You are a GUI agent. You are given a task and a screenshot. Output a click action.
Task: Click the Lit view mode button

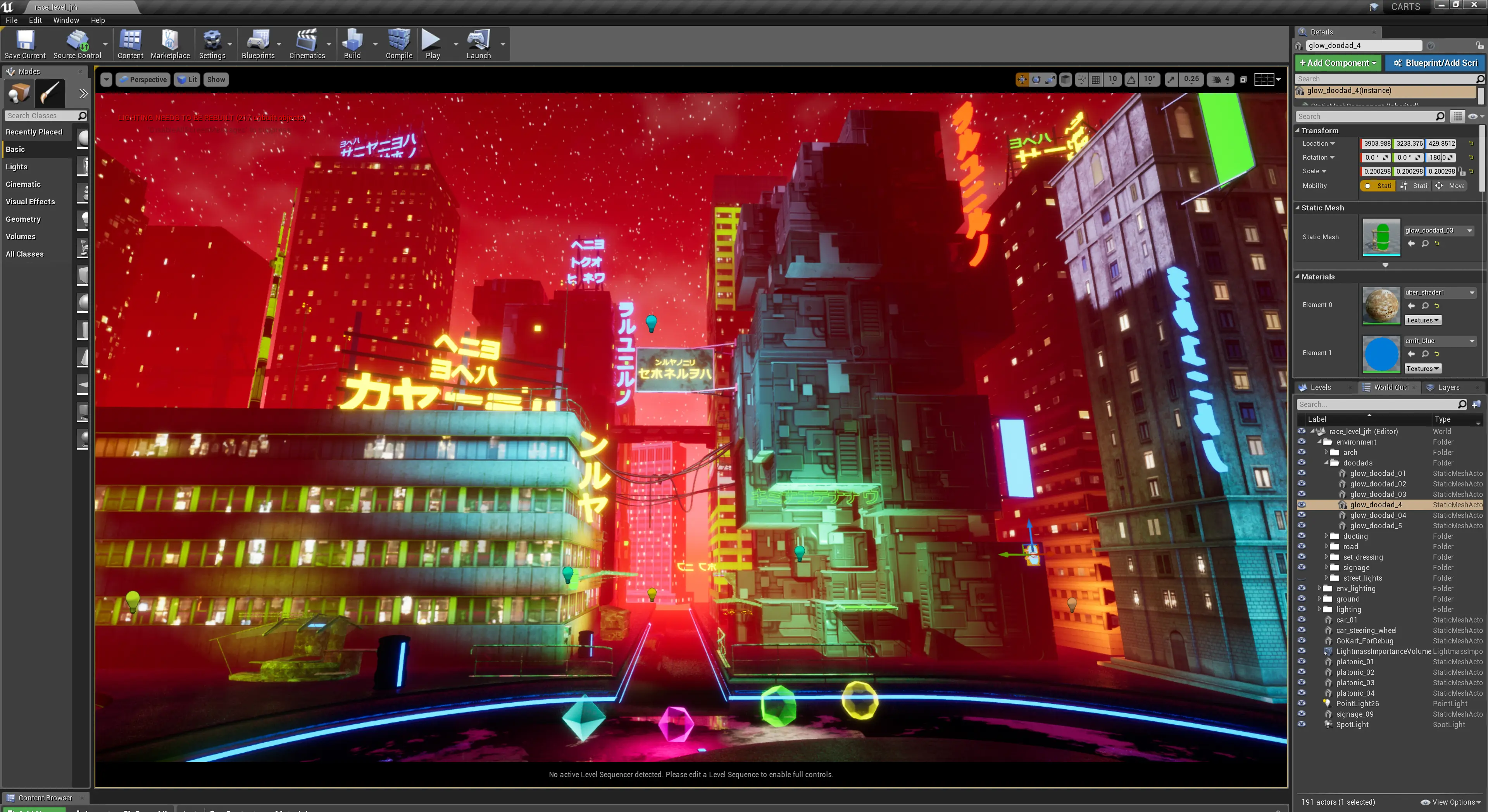(186, 80)
